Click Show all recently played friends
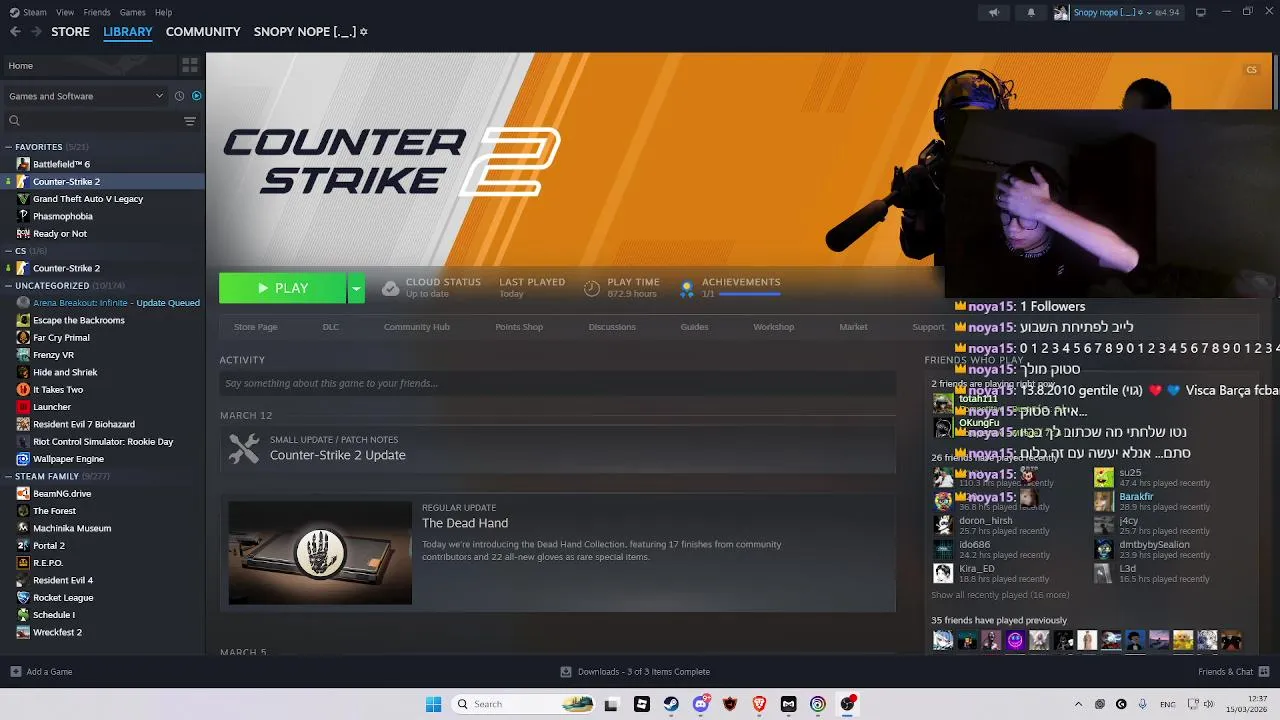The width and height of the screenshot is (1280, 720). pyautogui.click(x=1000, y=595)
